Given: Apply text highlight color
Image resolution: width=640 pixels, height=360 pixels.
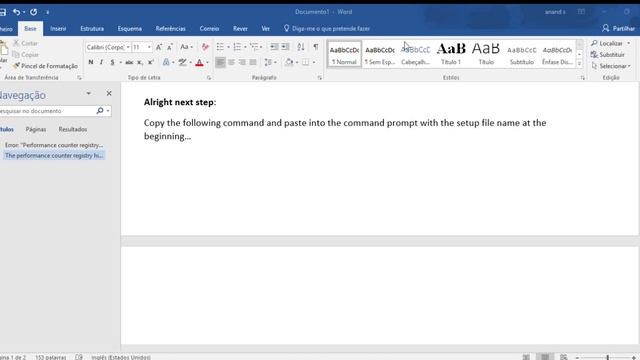Looking at the screenshot, I should point(182,62).
